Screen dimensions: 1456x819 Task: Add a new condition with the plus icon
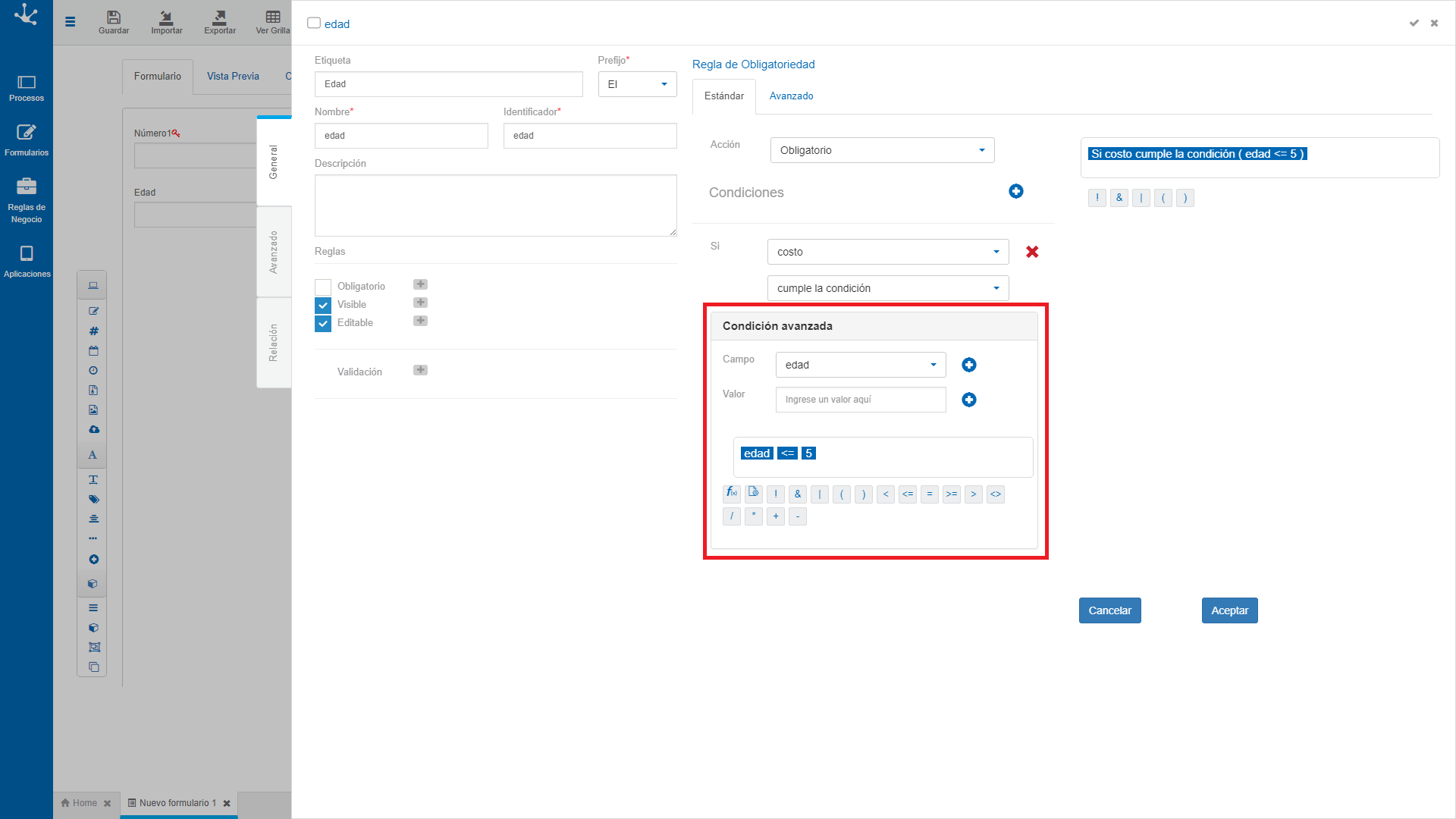click(x=1016, y=191)
